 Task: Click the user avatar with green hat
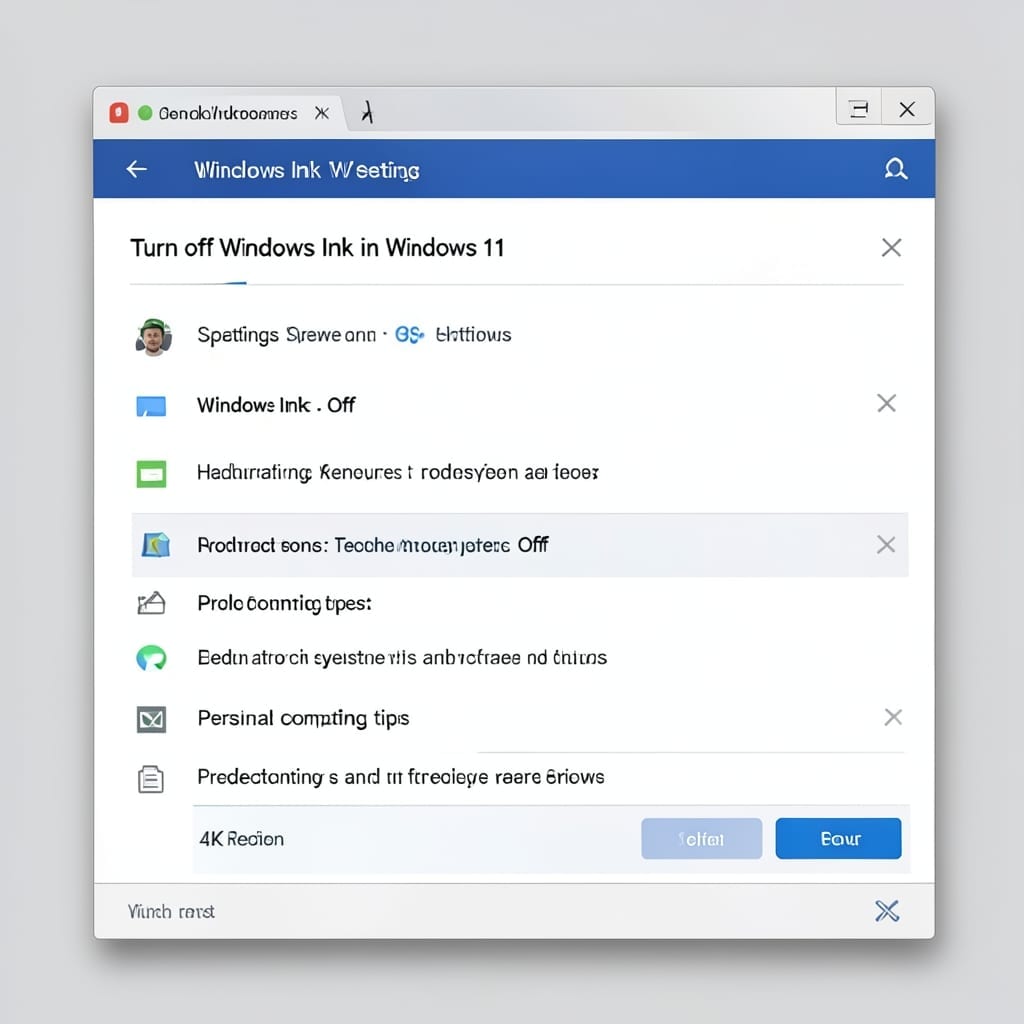153,336
